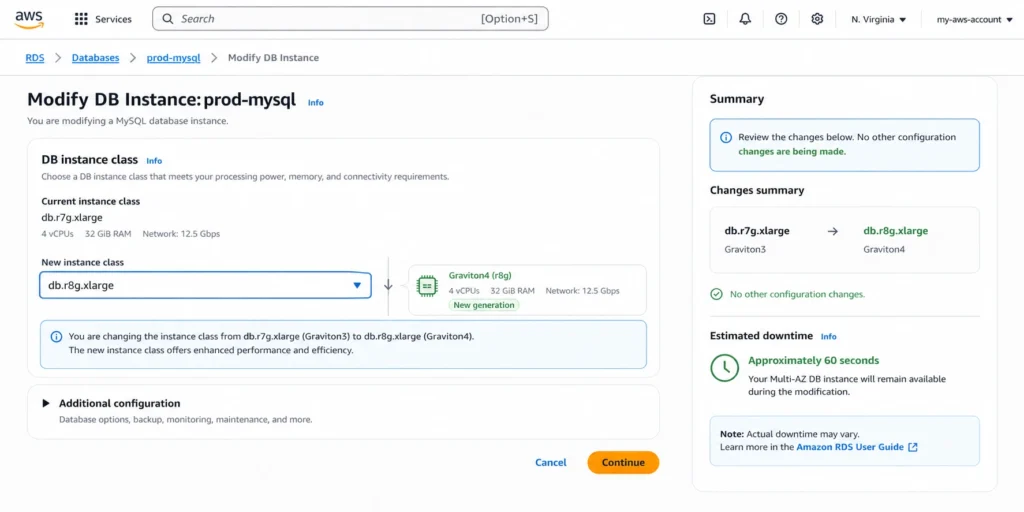Click the search magnifier icon
This screenshot has height=512, width=1024.
168,19
